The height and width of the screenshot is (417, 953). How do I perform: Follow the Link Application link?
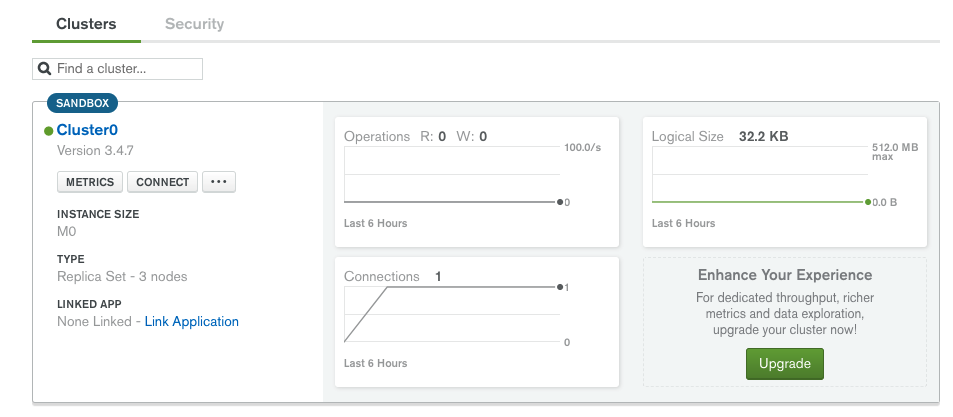click(191, 322)
